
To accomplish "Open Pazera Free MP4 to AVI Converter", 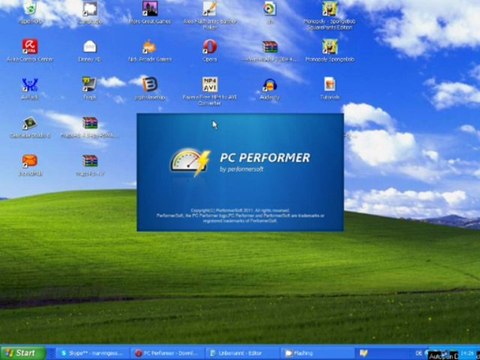I will click(210, 85).
